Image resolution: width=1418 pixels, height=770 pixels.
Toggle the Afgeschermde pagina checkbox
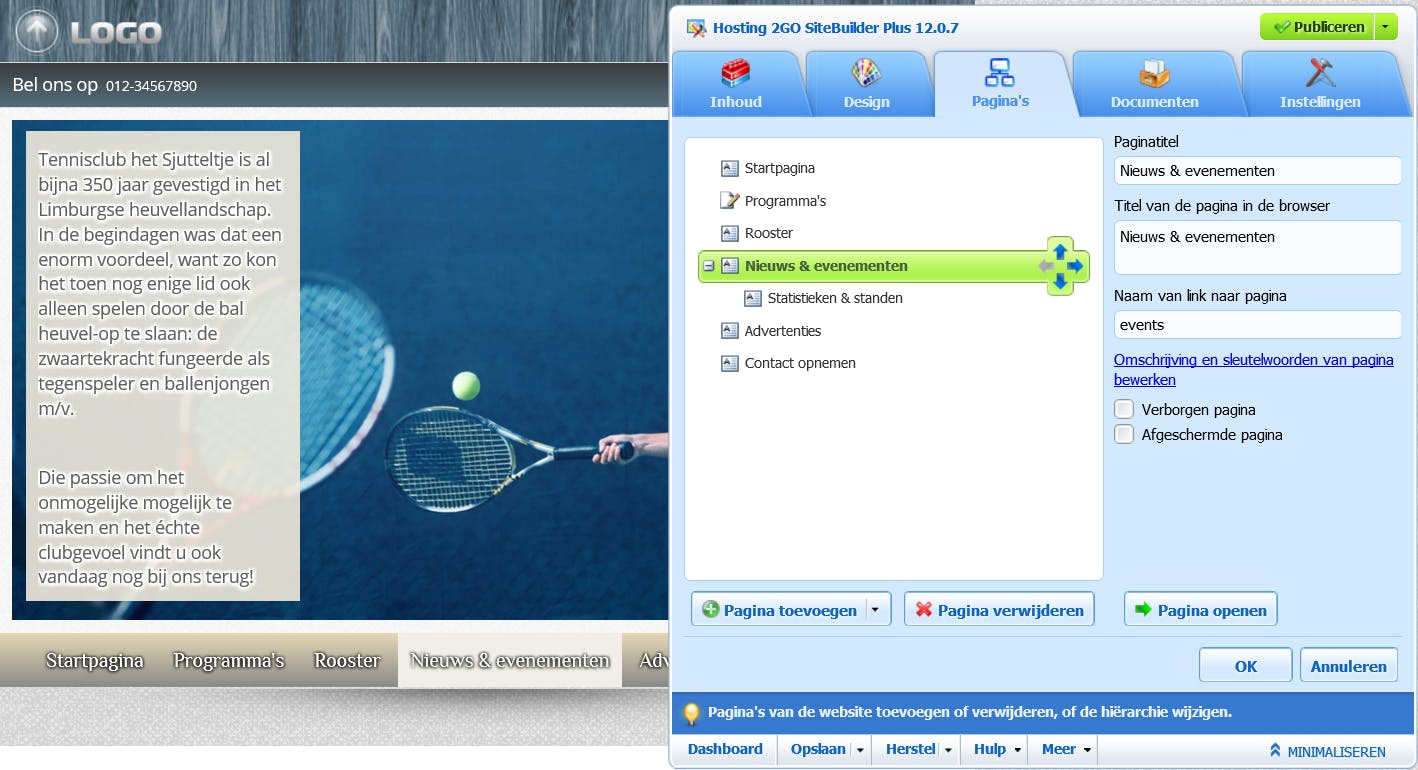(x=1125, y=434)
